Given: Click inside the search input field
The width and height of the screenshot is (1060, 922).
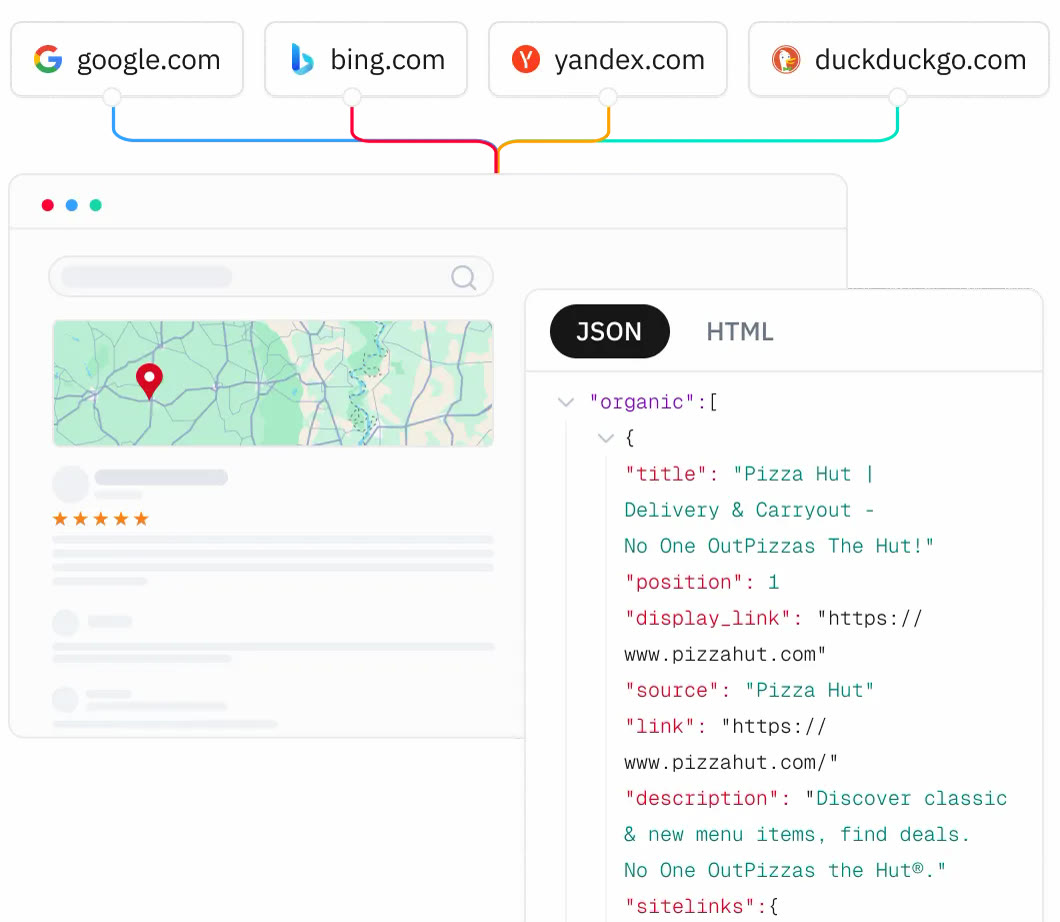Looking at the screenshot, I should tap(270, 276).
